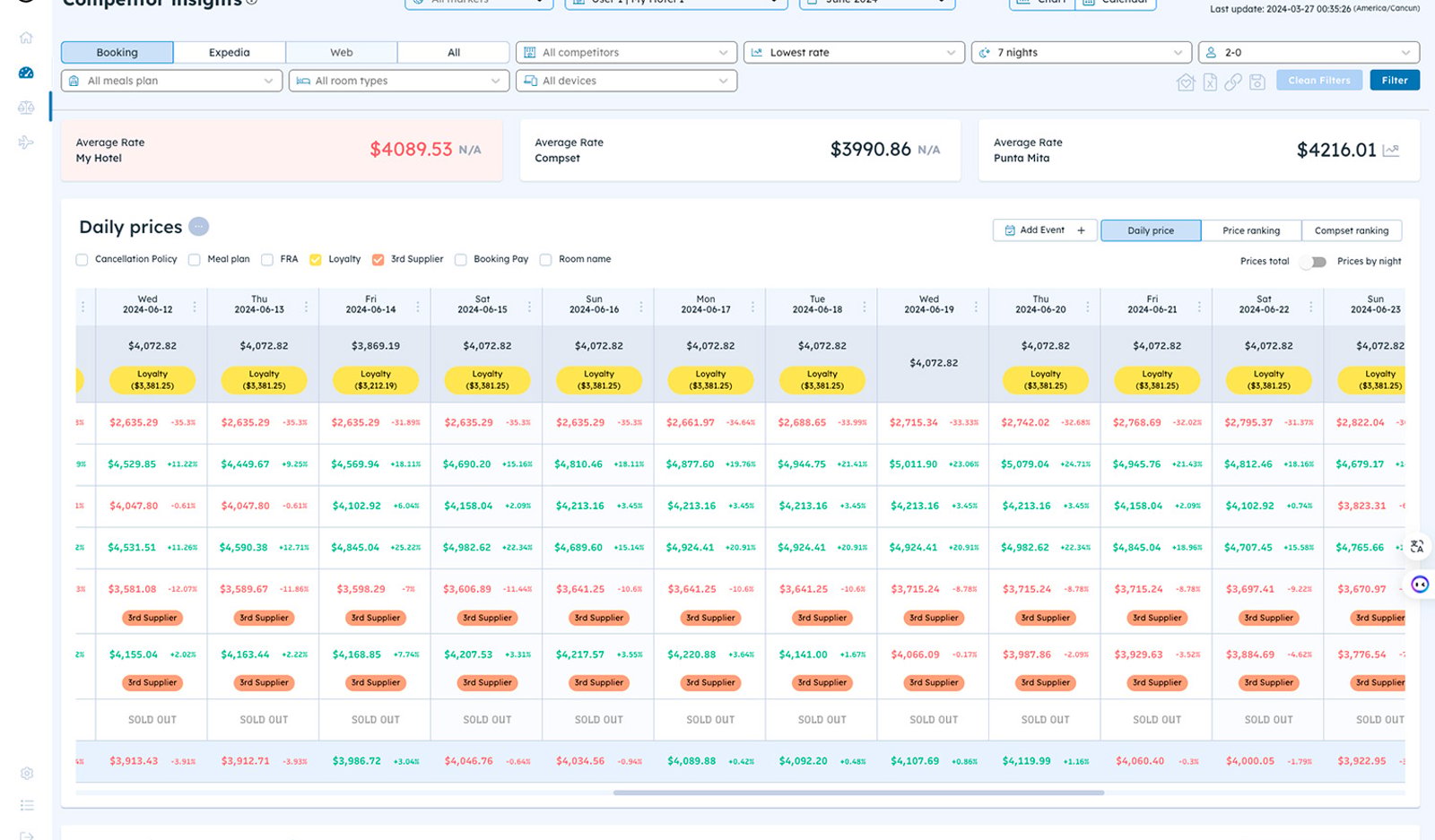Select the Booking tab
The height and width of the screenshot is (840, 1435).
point(117,52)
